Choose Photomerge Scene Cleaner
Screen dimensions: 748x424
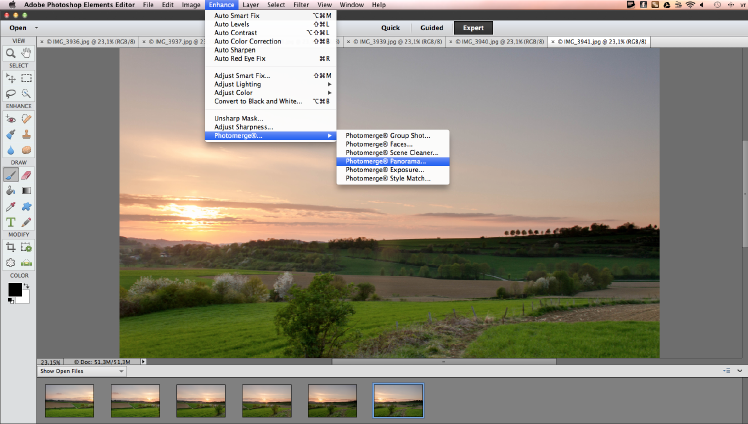pos(393,153)
